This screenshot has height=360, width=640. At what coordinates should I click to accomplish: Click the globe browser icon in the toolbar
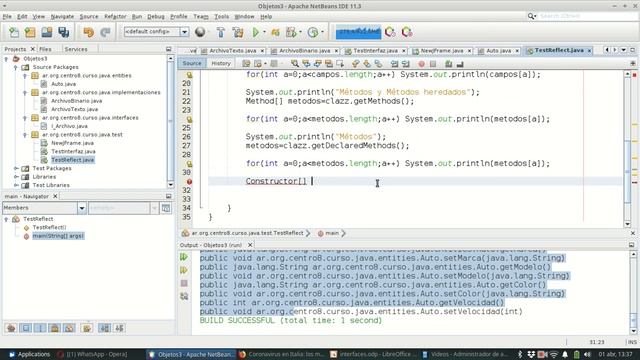(200, 32)
